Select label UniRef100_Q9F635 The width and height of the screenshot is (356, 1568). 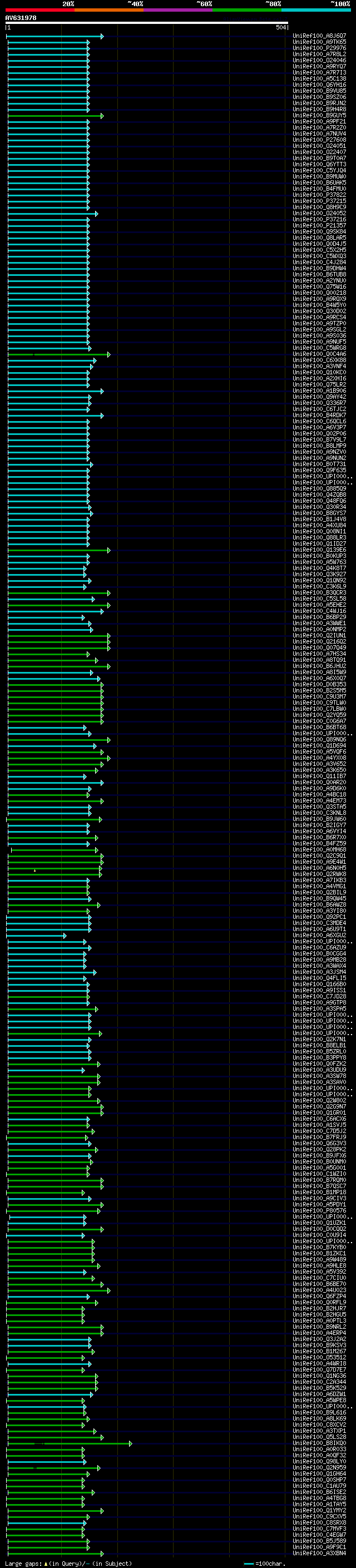[x=319, y=471]
